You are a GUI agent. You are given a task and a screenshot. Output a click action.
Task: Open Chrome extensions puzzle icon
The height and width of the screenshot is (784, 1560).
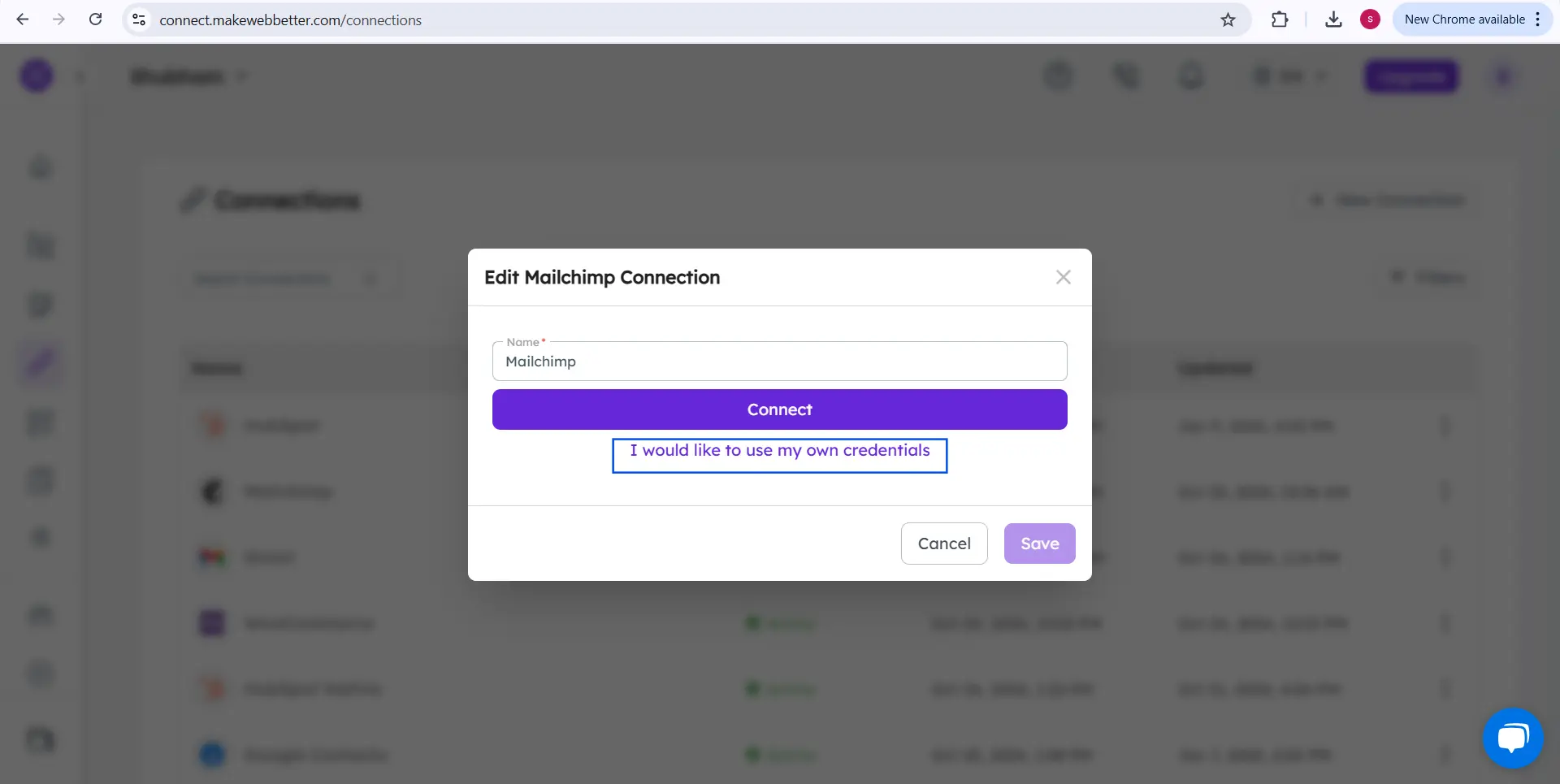coord(1280,19)
